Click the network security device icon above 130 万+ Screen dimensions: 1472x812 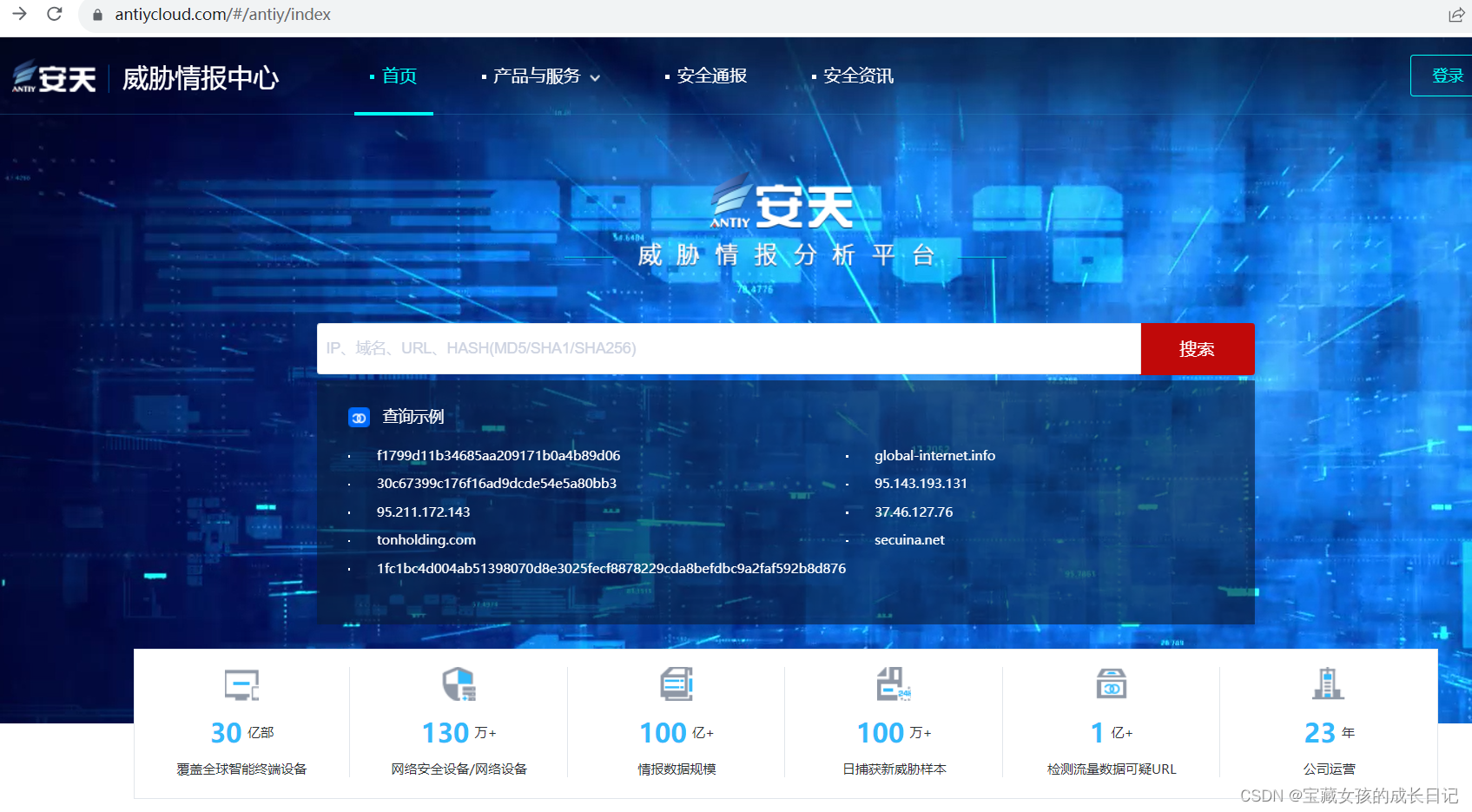point(458,685)
